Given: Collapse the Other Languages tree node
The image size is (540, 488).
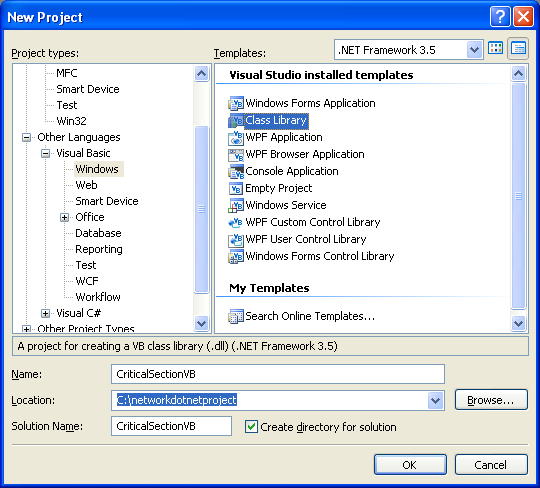Looking at the screenshot, I should point(26,137).
